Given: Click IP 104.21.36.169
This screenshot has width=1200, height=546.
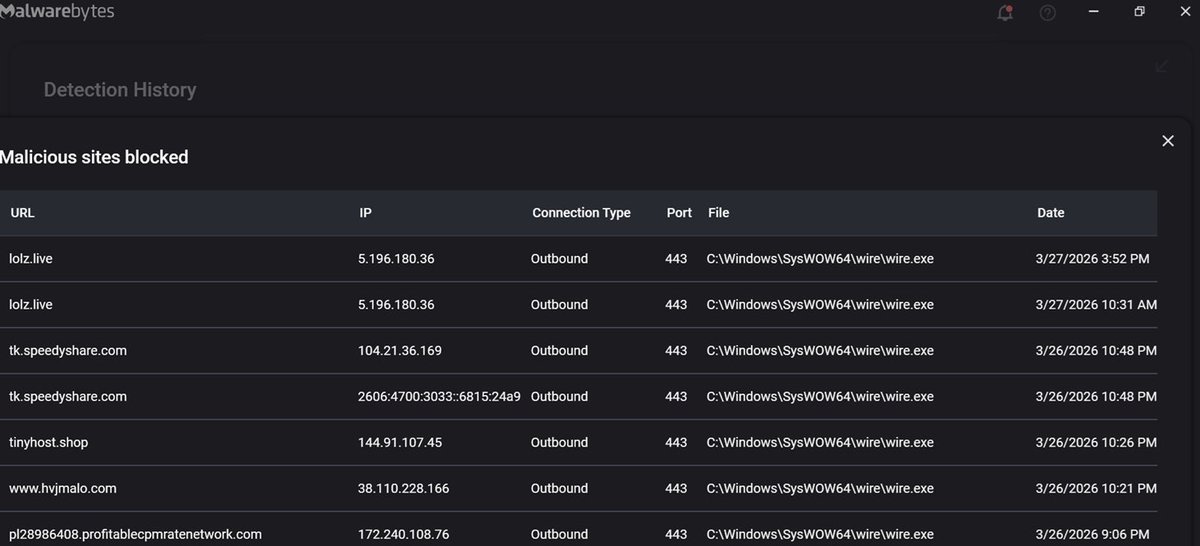Looking at the screenshot, I should point(400,351).
